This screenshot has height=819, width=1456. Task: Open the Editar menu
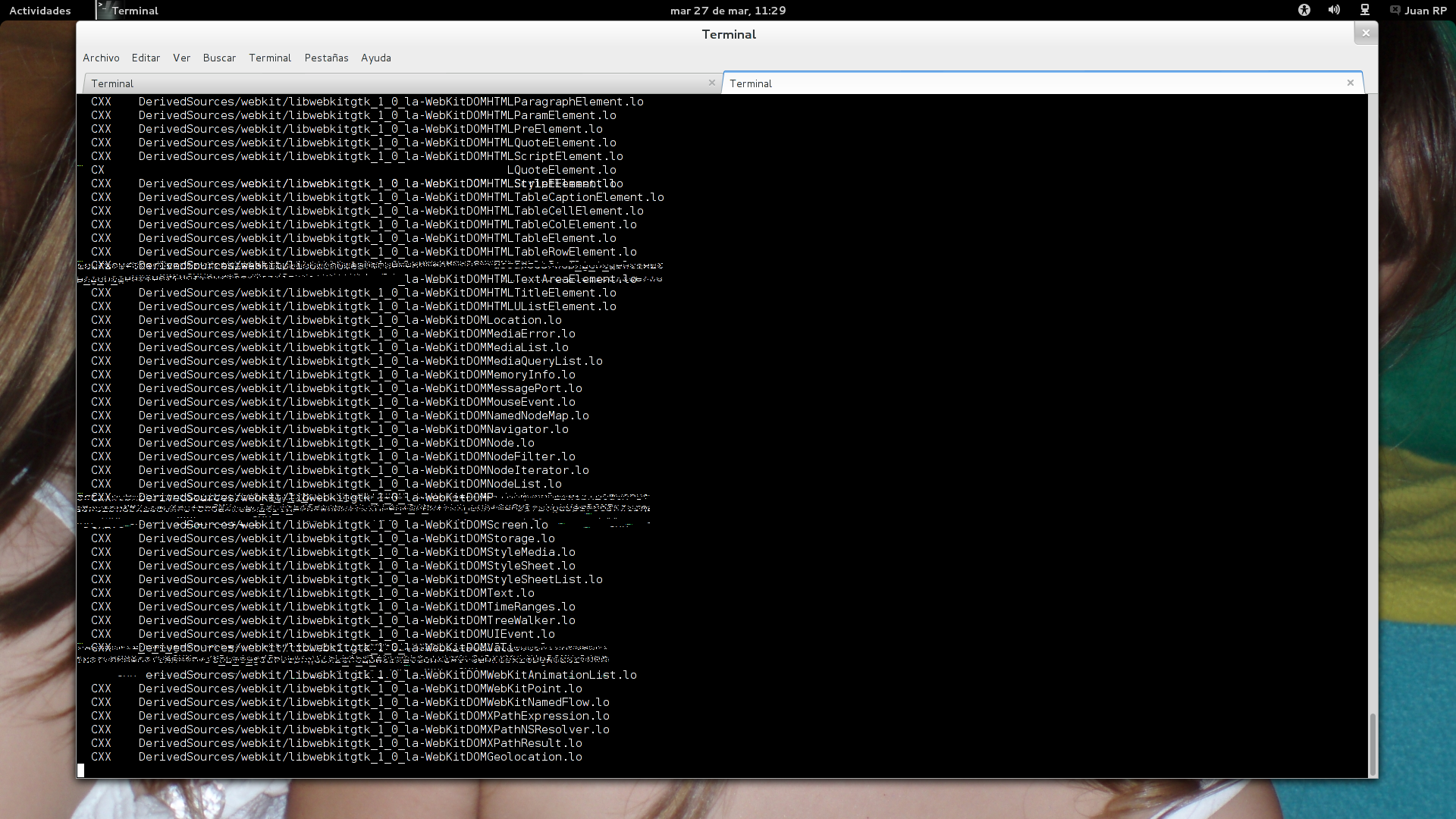coord(146,58)
